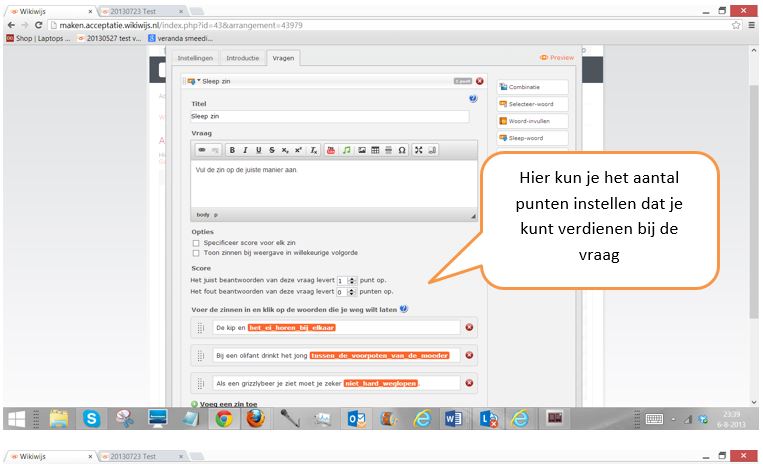Add a Combinatie question type
Viewport: 763px width, 464px height.
[x=532, y=87]
